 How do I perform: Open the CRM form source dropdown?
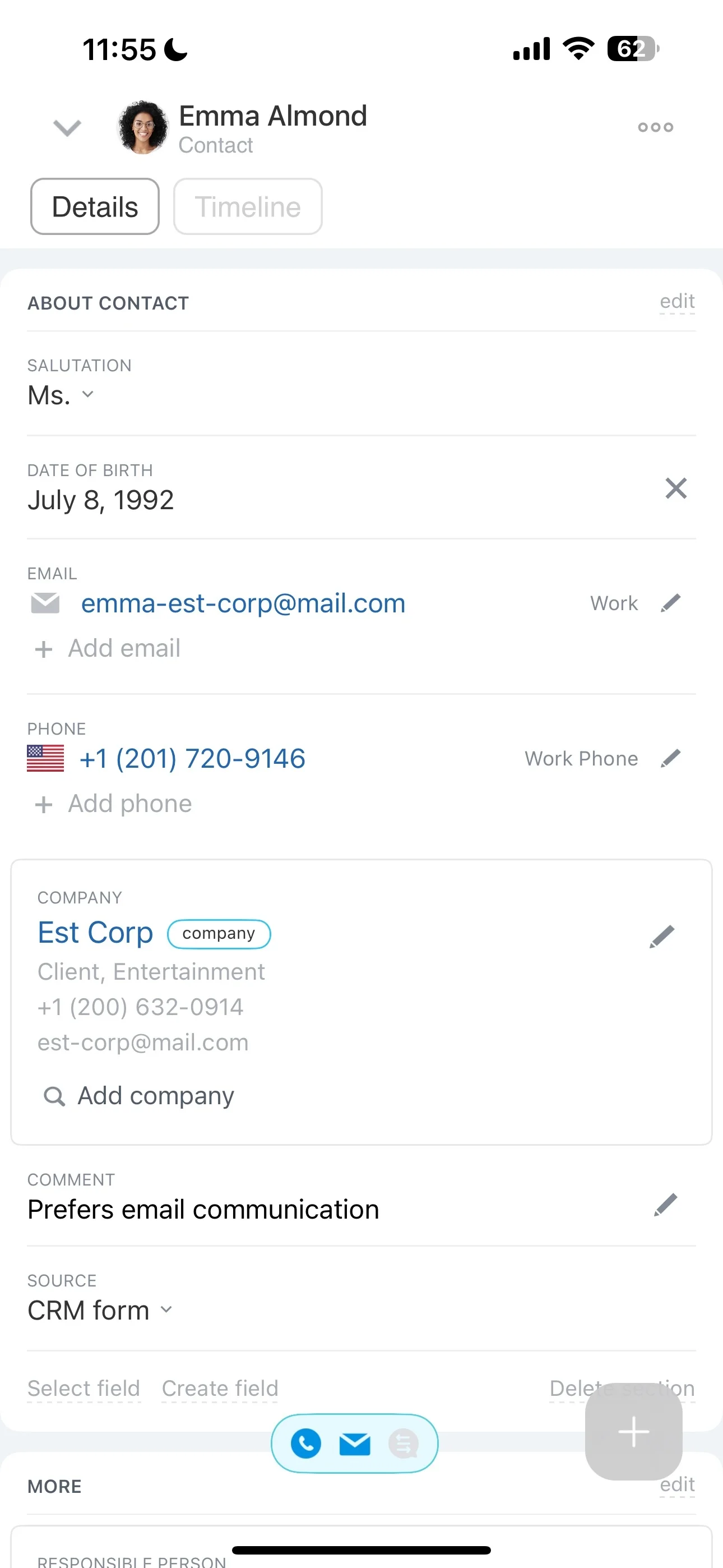(x=100, y=1310)
